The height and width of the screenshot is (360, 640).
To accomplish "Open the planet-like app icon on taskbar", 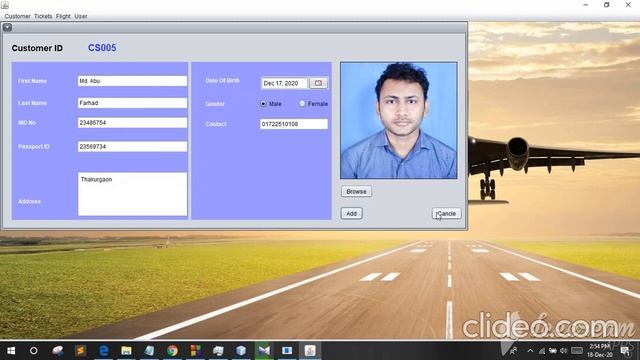I will point(58,351).
